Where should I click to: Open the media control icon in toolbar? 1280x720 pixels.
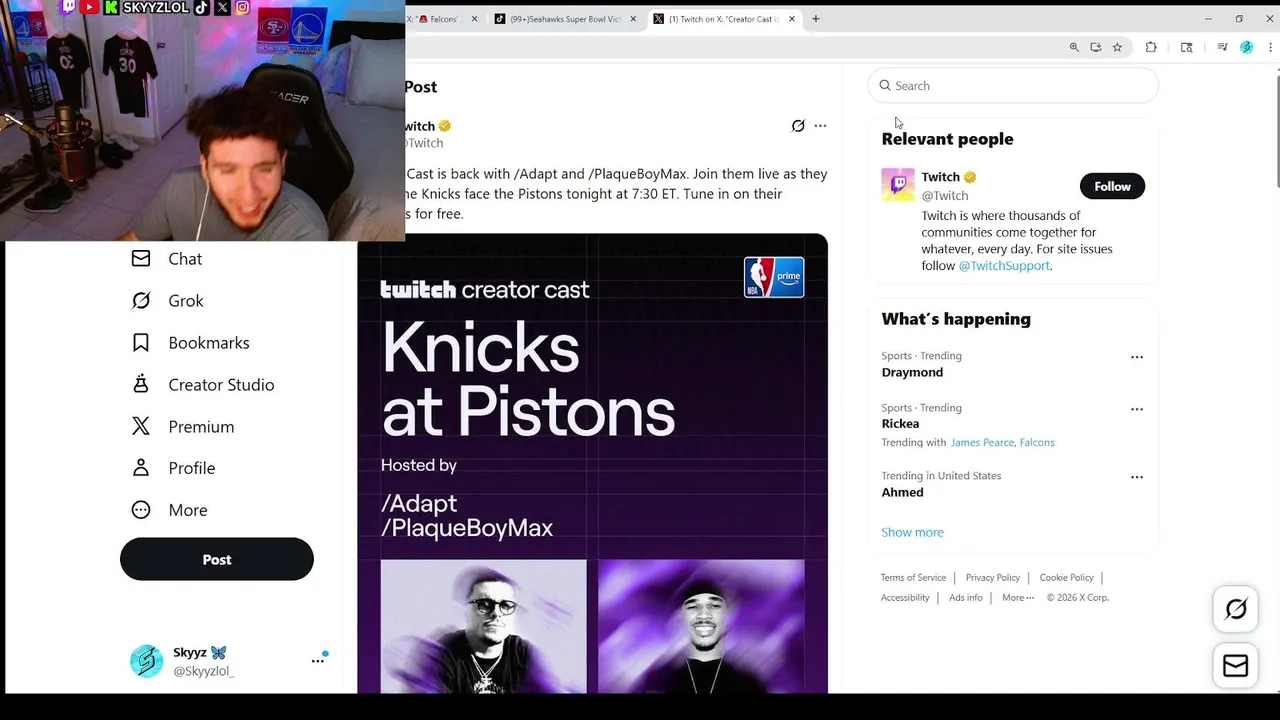point(1222,47)
